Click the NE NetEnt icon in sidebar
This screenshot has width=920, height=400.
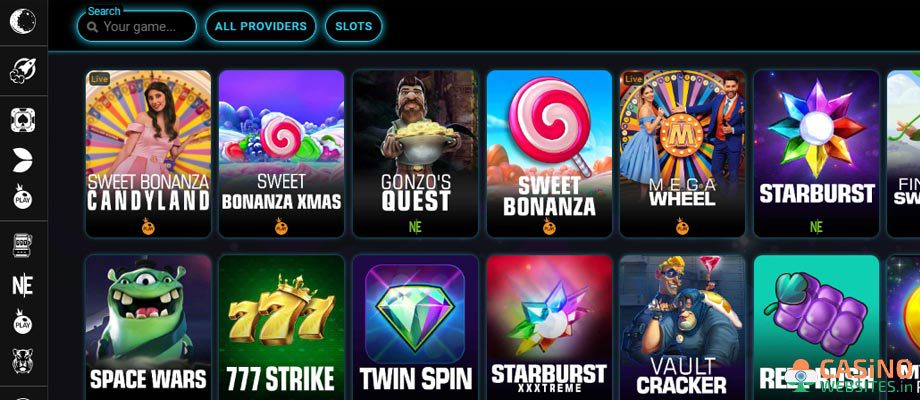[x=23, y=286]
